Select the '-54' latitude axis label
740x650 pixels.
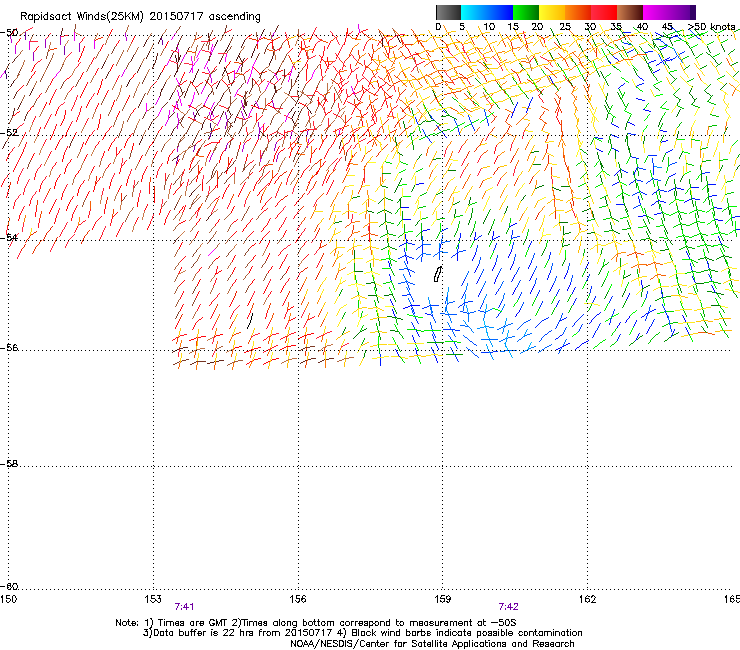pos(9,237)
